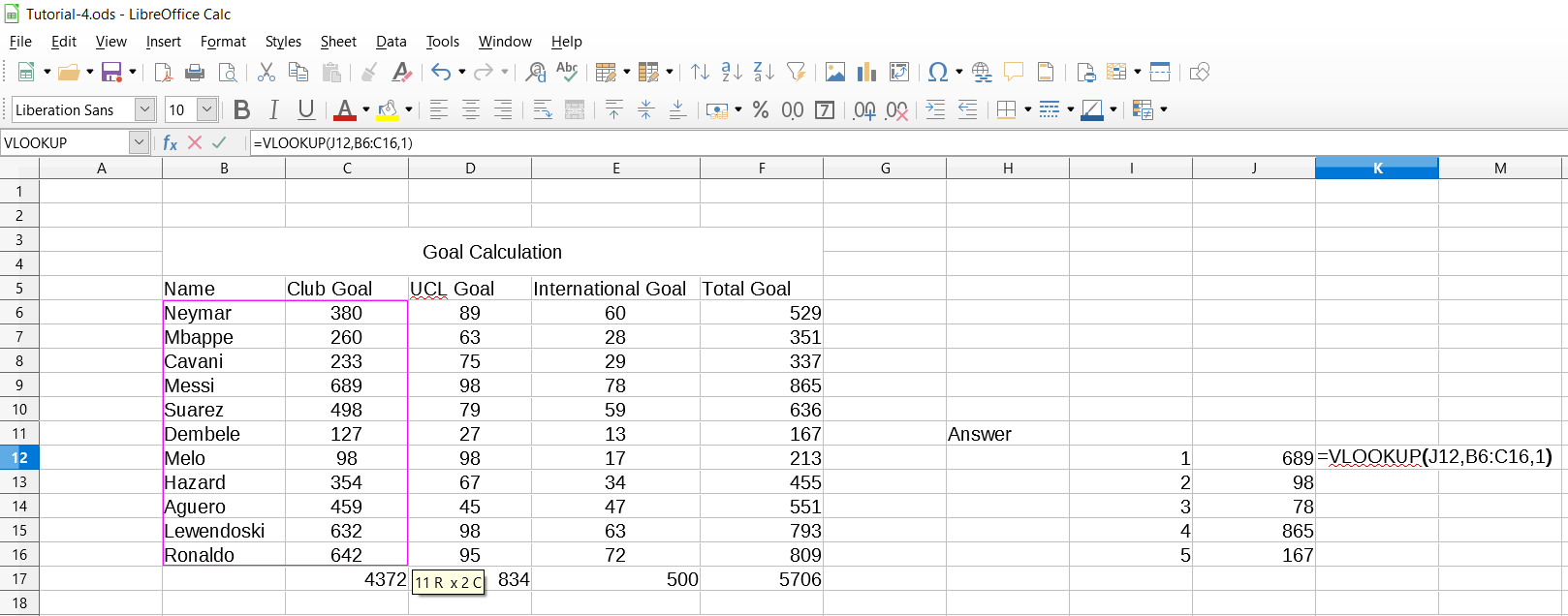Screen dimensions: 1568x616
Task: Toggle bold formatting
Action: (x=242, y=110)
